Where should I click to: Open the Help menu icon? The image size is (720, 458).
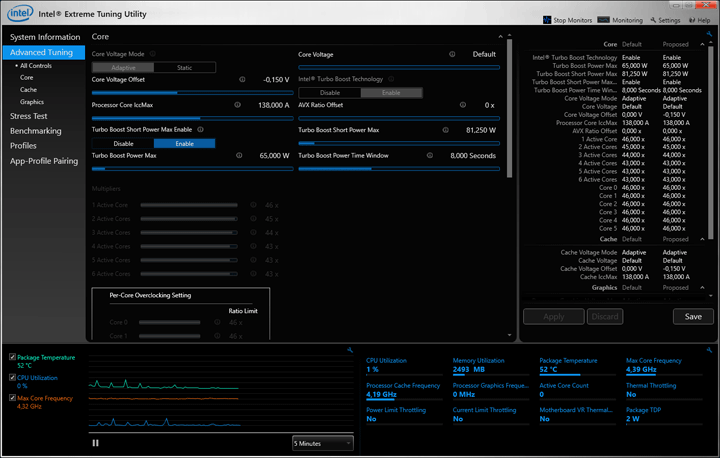(698, 20)
